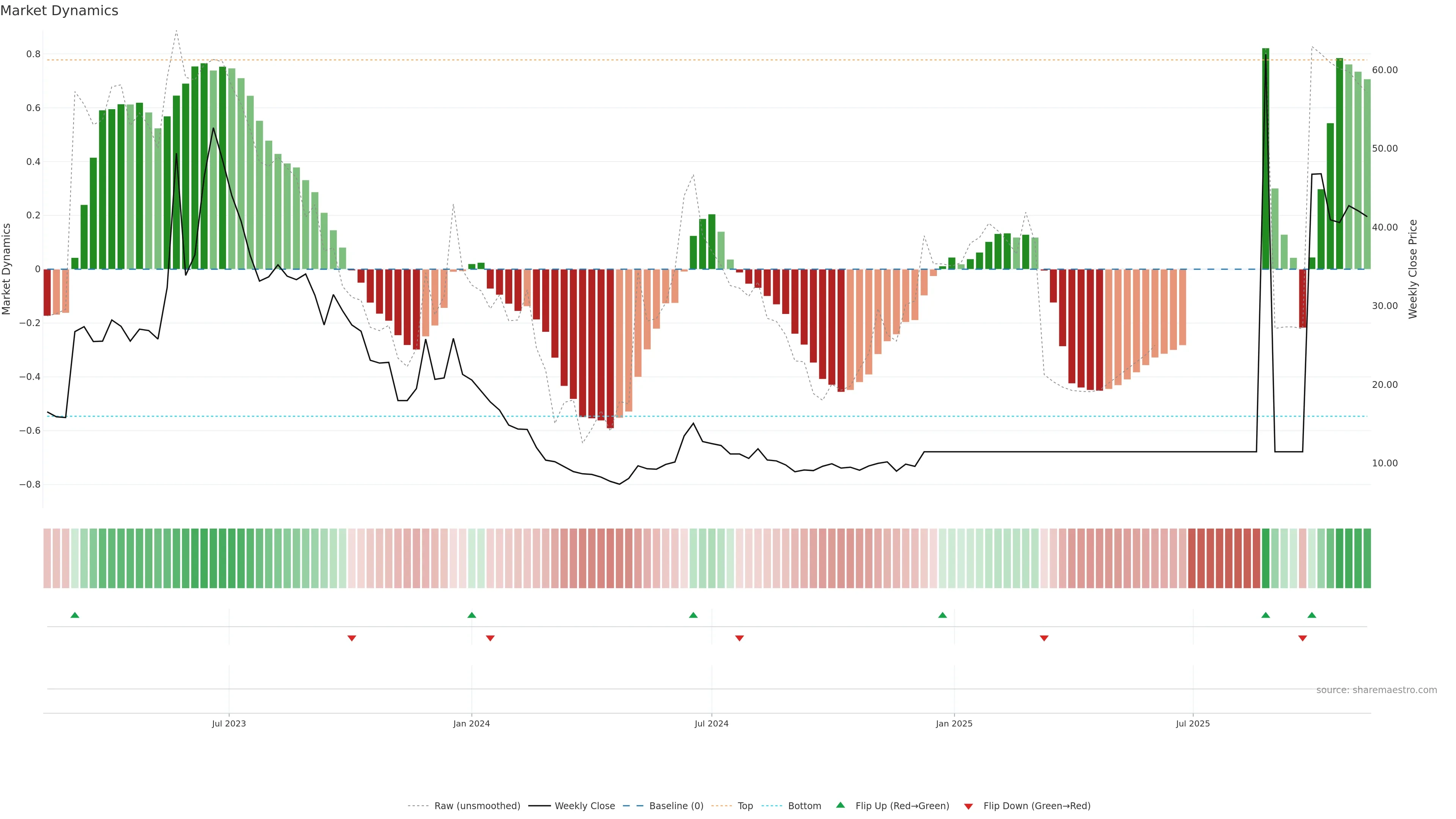Click the Flip Up marker just before Jan 2025
Screen dimensions: 1456x819
[942, 615]
